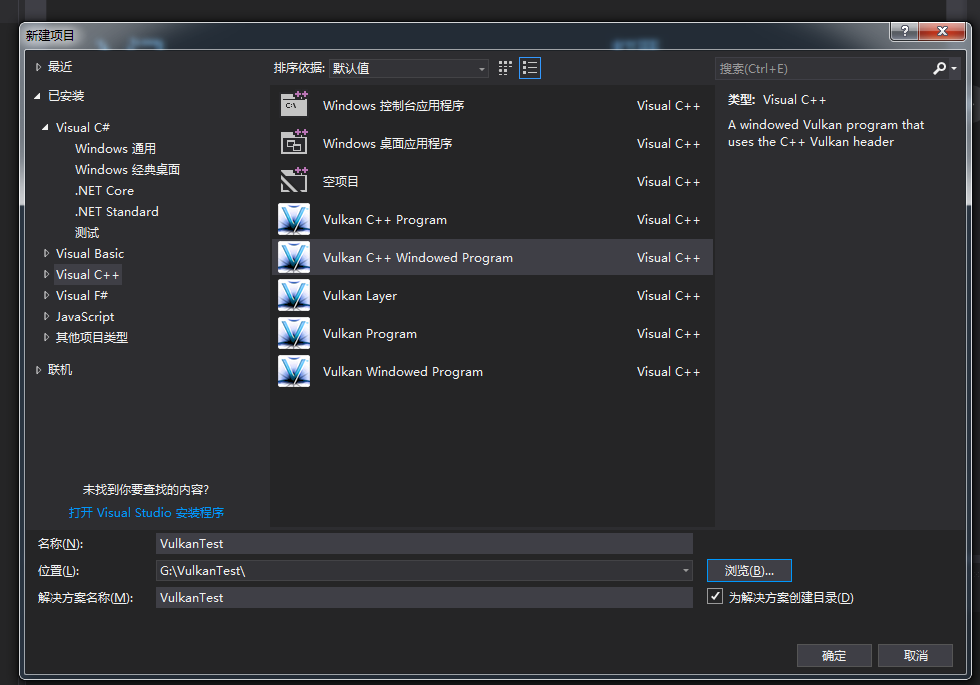Collapse the 已安装 tree node

click(x=38, y=96)
